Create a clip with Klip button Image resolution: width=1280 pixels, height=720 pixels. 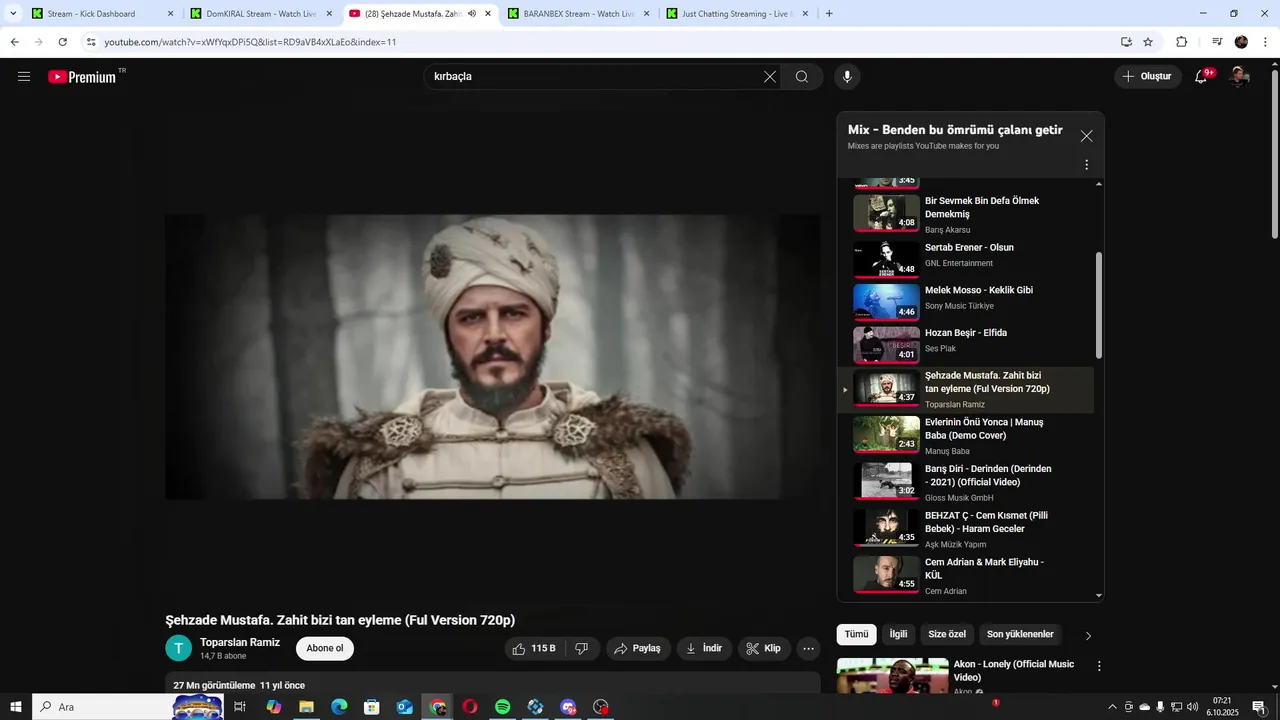(764, 649)
